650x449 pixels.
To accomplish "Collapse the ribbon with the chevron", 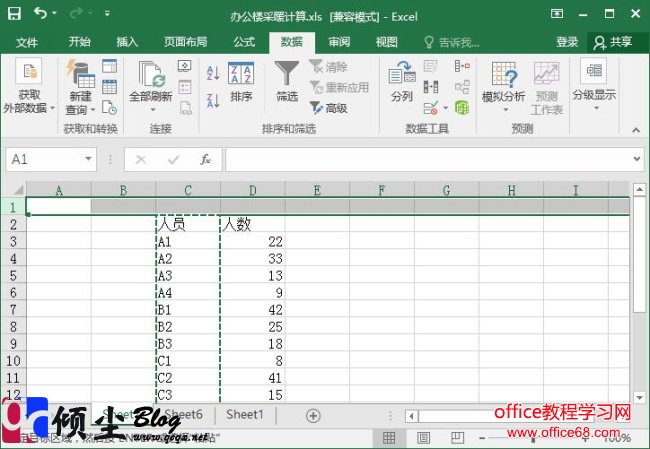I will pyautogui.click(x=635, y=130).
